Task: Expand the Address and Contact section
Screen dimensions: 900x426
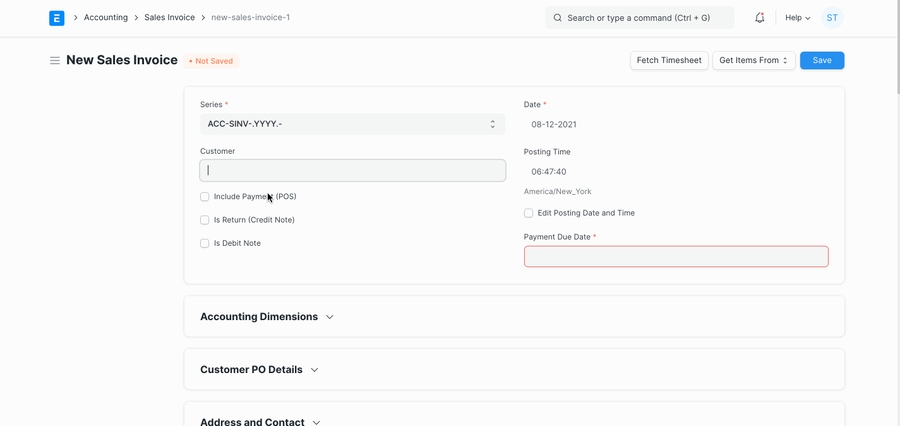Action: (260, 421)
